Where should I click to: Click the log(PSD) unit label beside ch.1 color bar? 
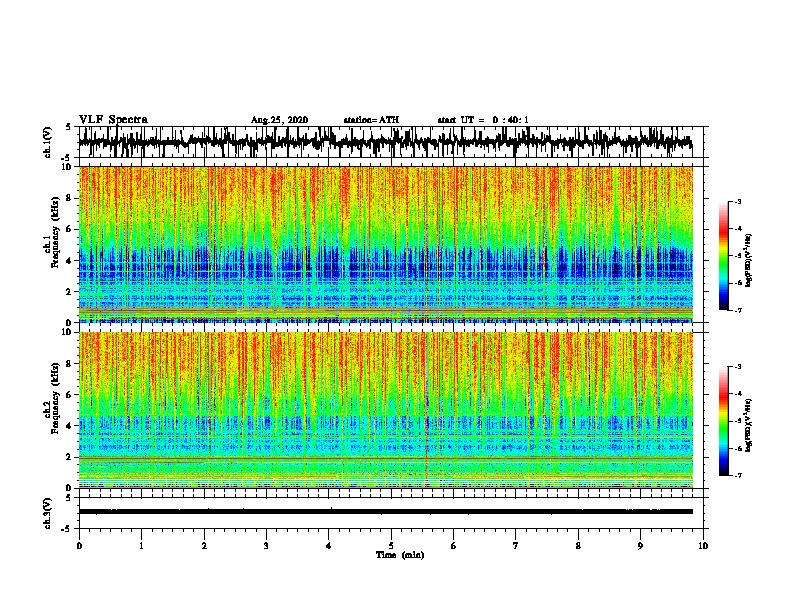(x=749, y=261)
